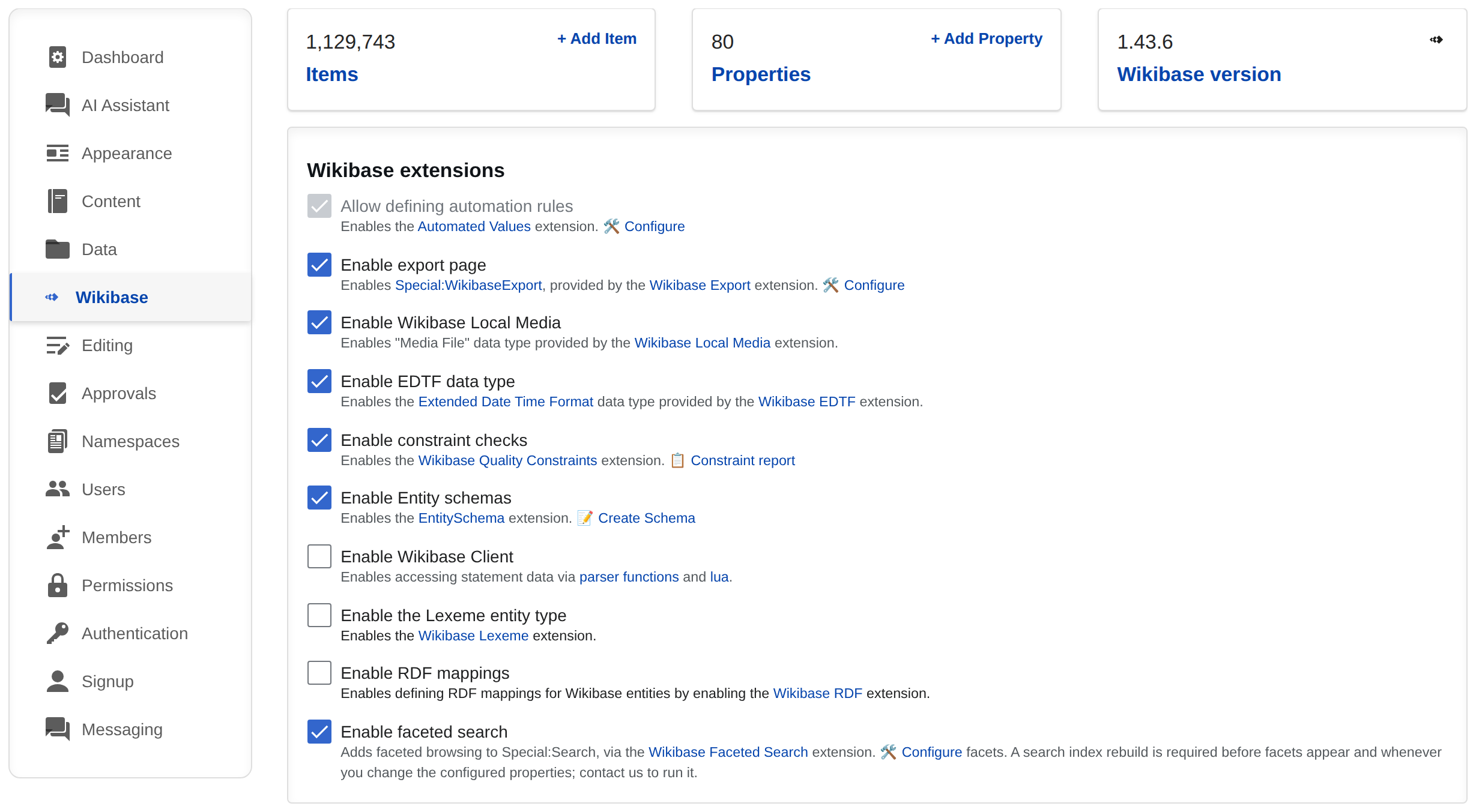This screenshot has height=812, width=1476.
Task: Click the Members add-person icon
Action: click(58, 537)
